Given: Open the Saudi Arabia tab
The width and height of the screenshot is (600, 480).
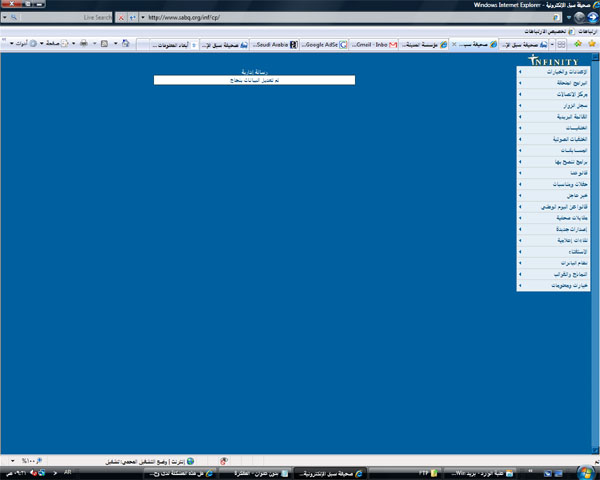Looking at the screenshot, I should pos(276,45).
